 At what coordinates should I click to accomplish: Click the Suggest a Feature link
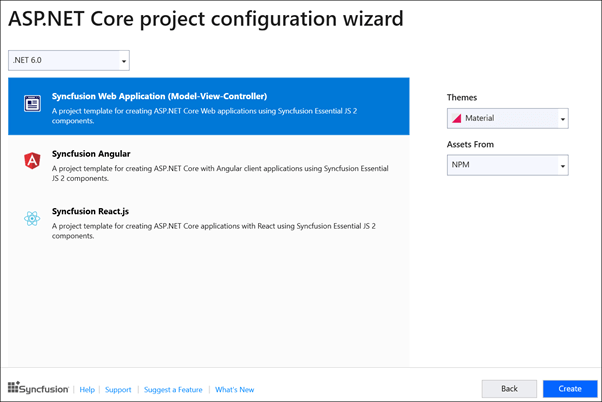(x=173, y=389)
